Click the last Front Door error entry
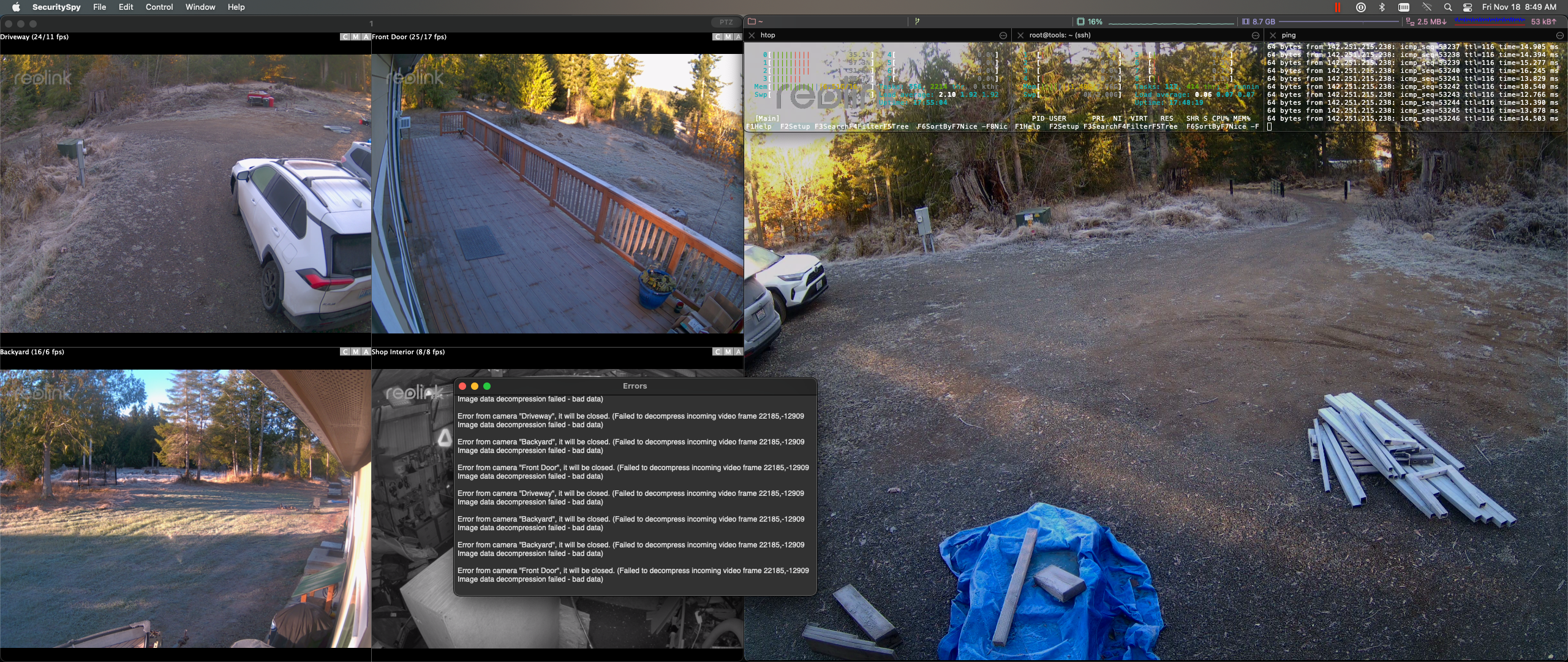Screen dimensions: 1568x662 (633, 575)
